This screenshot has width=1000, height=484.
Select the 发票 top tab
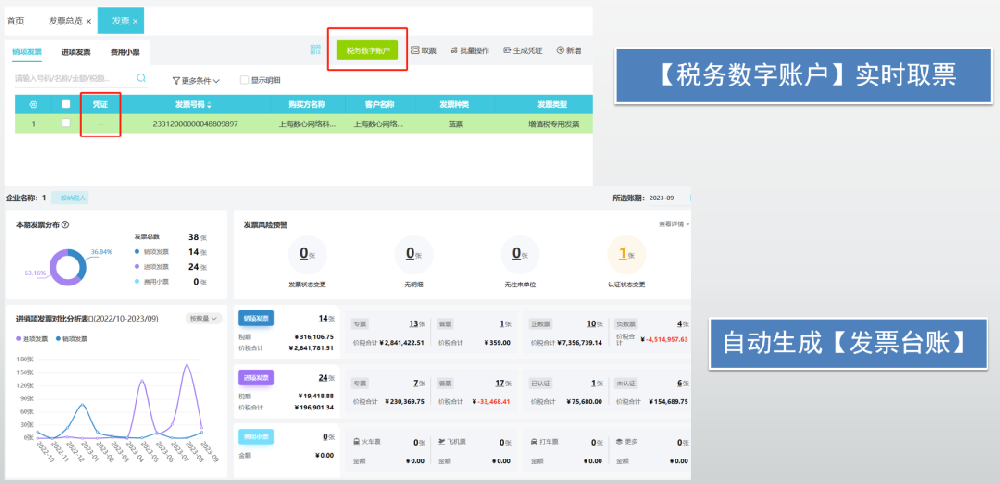121,21
